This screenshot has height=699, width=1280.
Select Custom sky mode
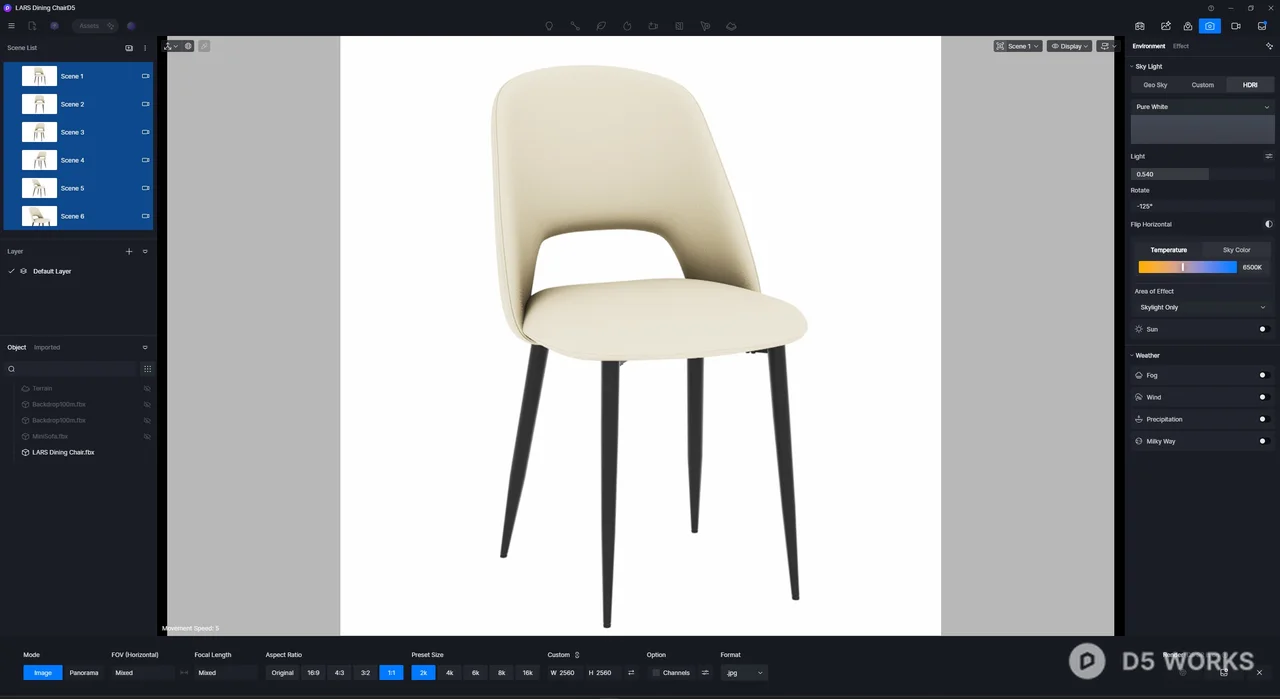tap(1202, 85)
